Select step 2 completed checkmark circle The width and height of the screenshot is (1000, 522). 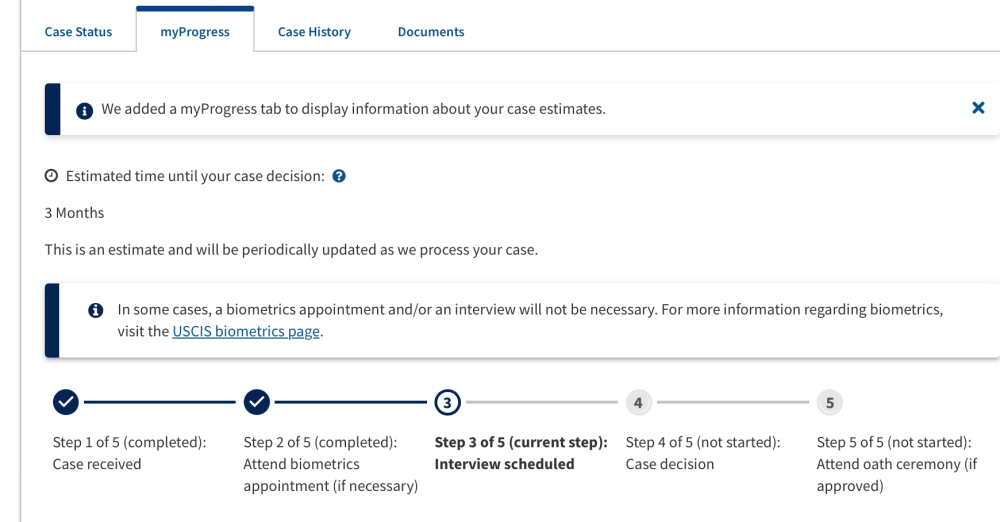pyautogui.click(x=256, y=402)
